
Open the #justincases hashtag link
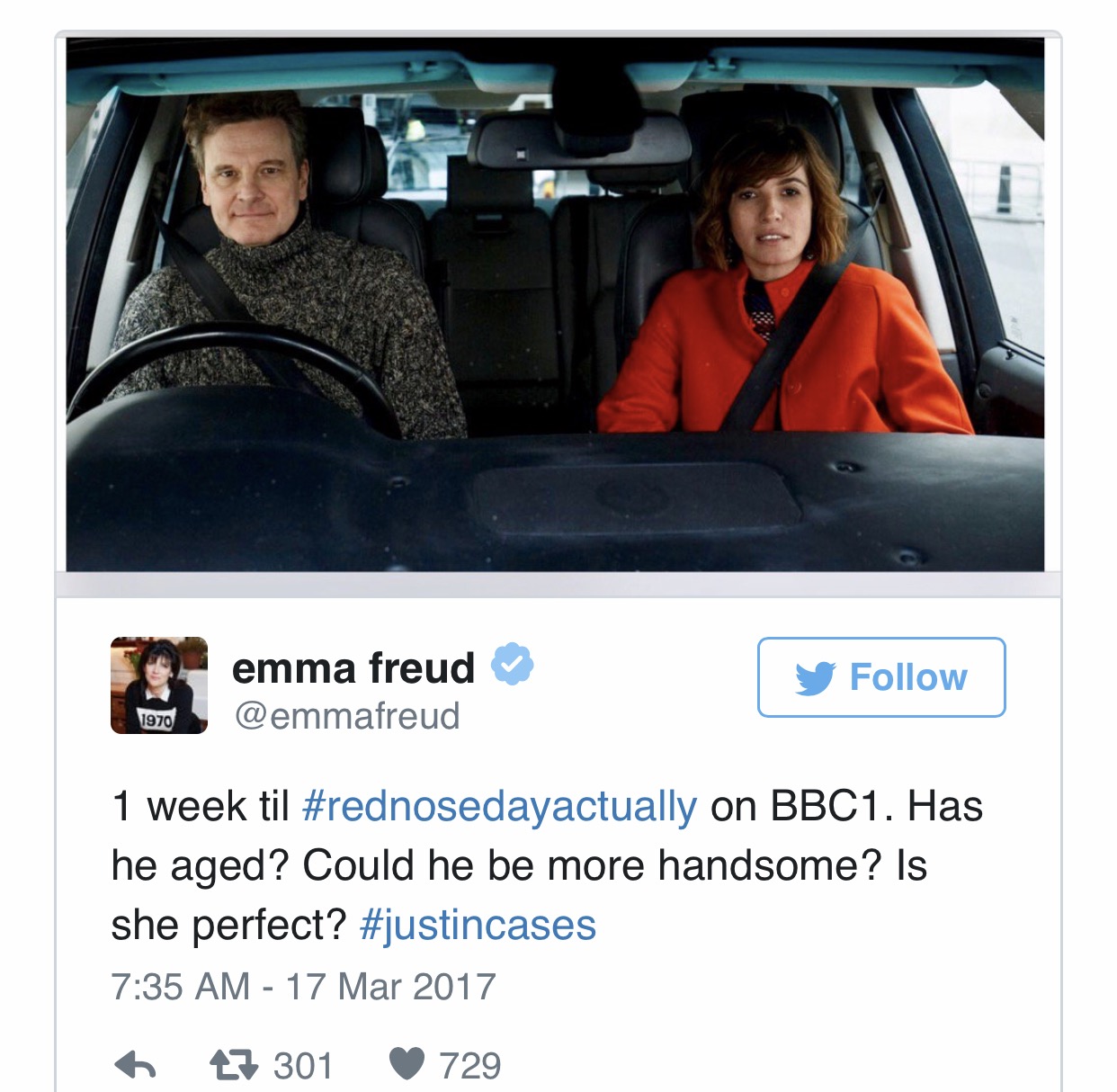(478, 925)
